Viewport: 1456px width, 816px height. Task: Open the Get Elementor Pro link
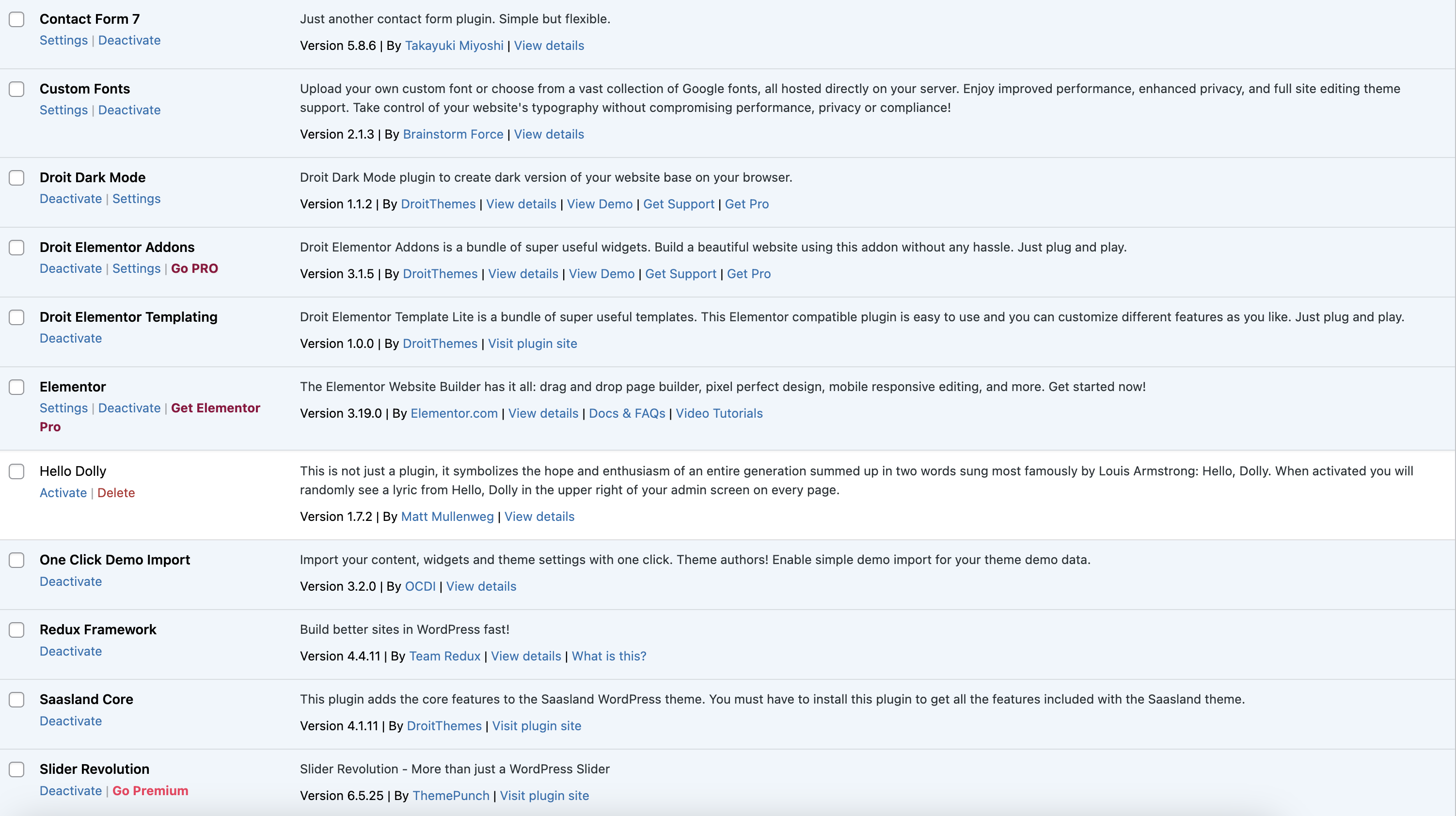(150, 417)
